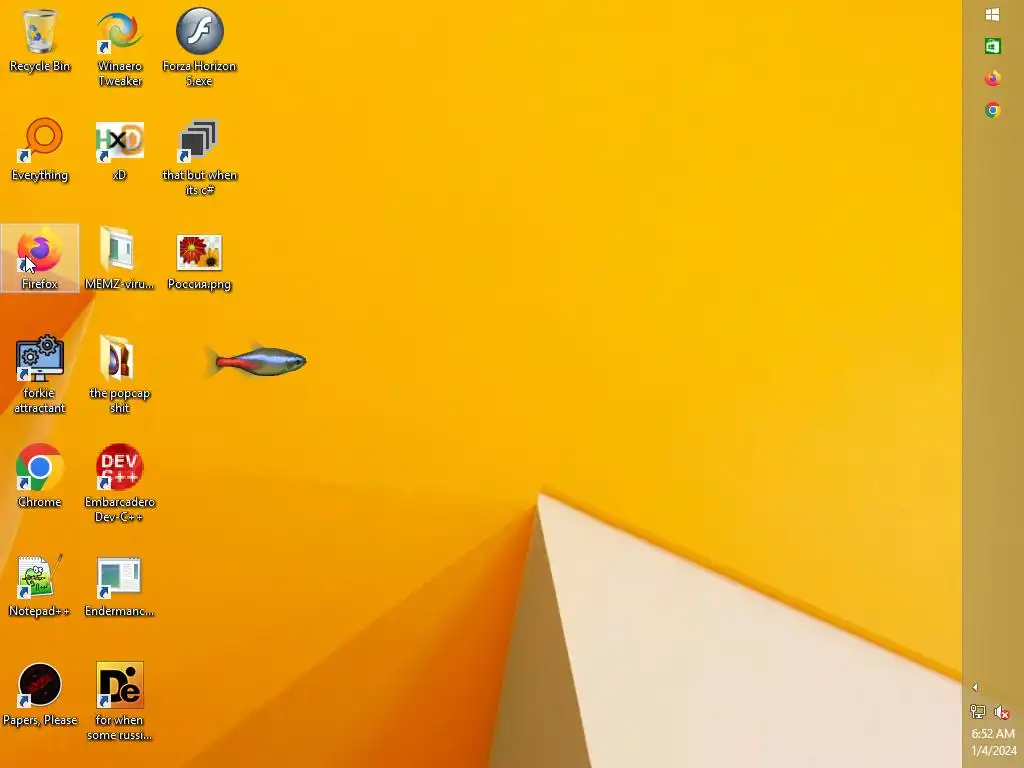This screenshot has width=1024, height=768.
Task: Select the Endermanc... shortcut
Action: pos(119,585)
